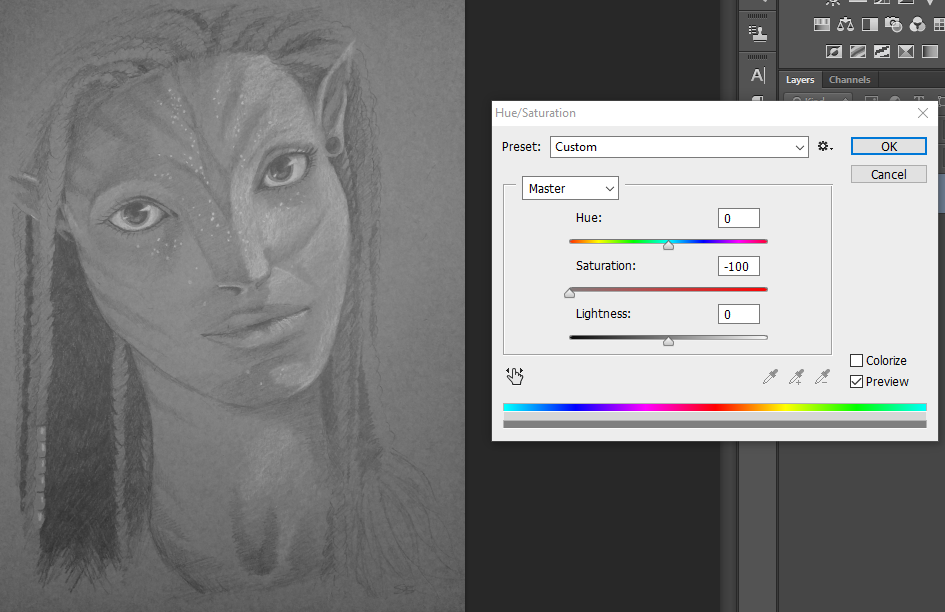Screen dimensions: 945x612
Task: Click the "Lightness:" label
Action: coord(603,314)
